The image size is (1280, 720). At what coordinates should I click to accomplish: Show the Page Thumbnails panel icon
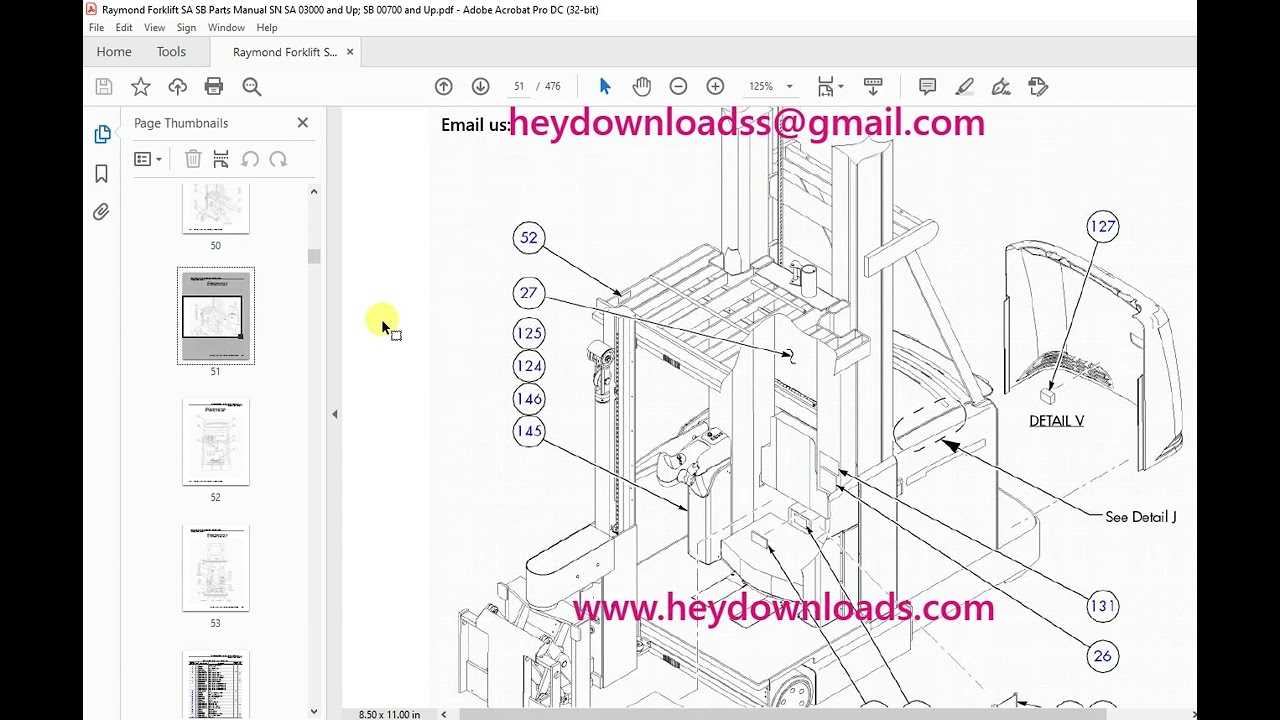point(102,134)
